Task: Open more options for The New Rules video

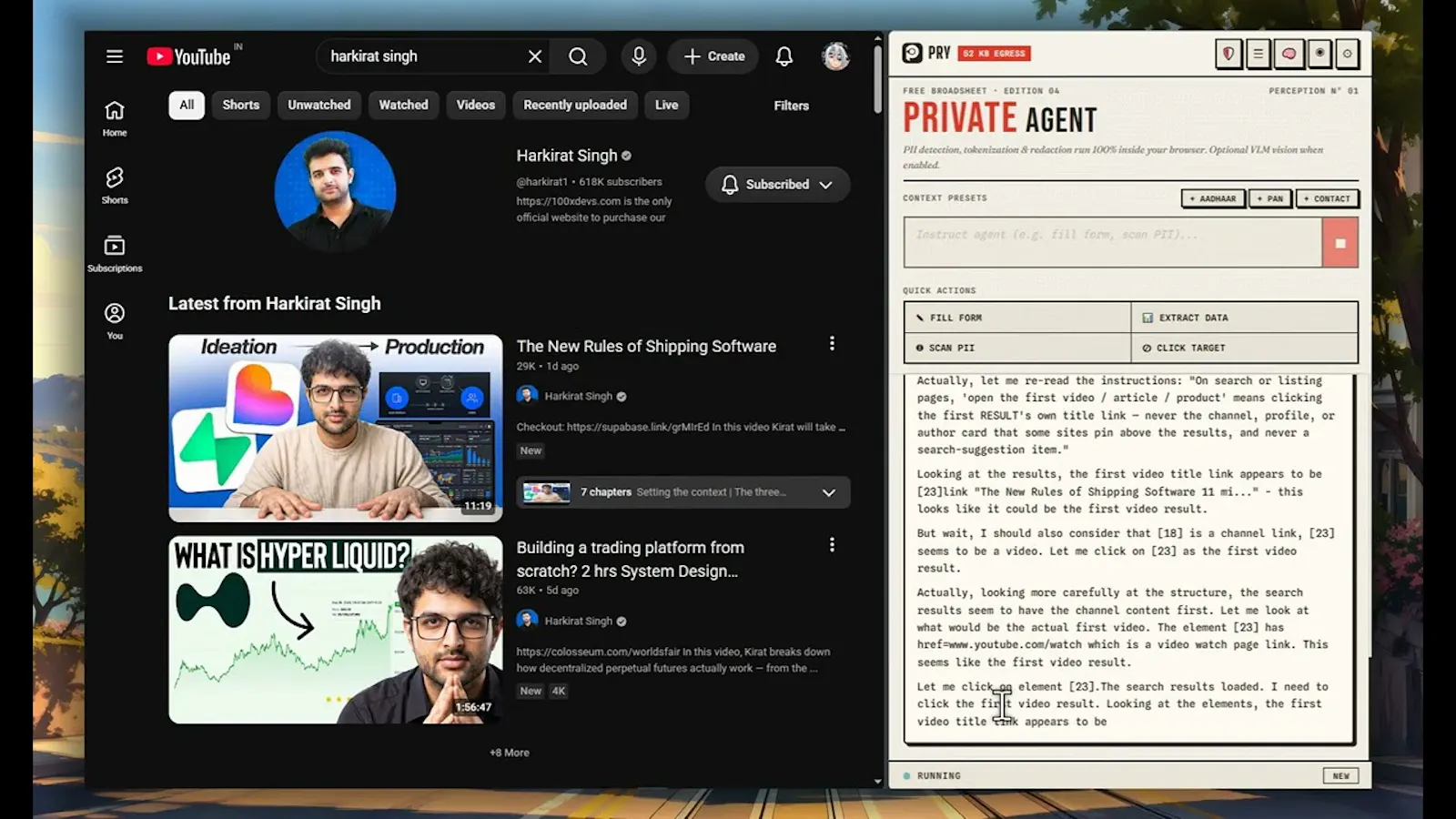Action: [x=832, y=343]
